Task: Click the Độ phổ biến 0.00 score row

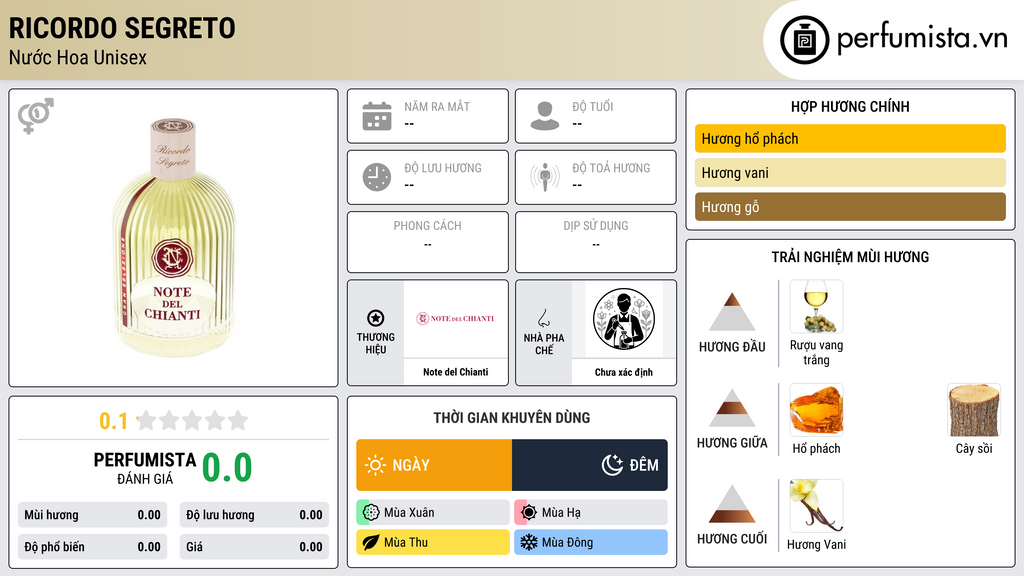Action: [x=92, y=547]
